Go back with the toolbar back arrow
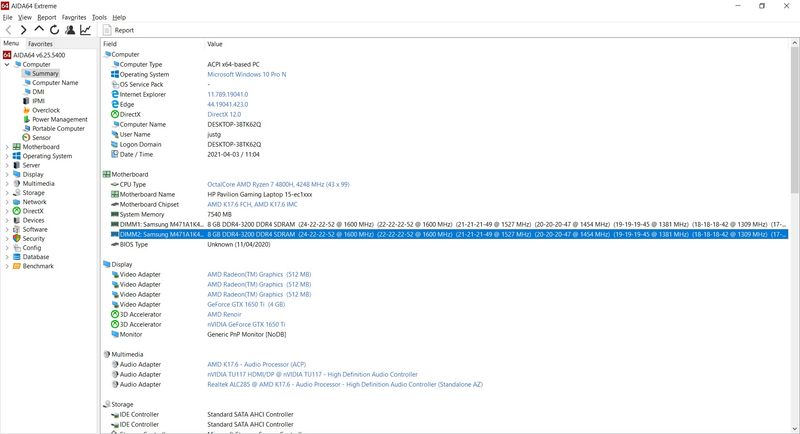Image resolution: width=800 pixels, height=434 pixels. [9, 30]
